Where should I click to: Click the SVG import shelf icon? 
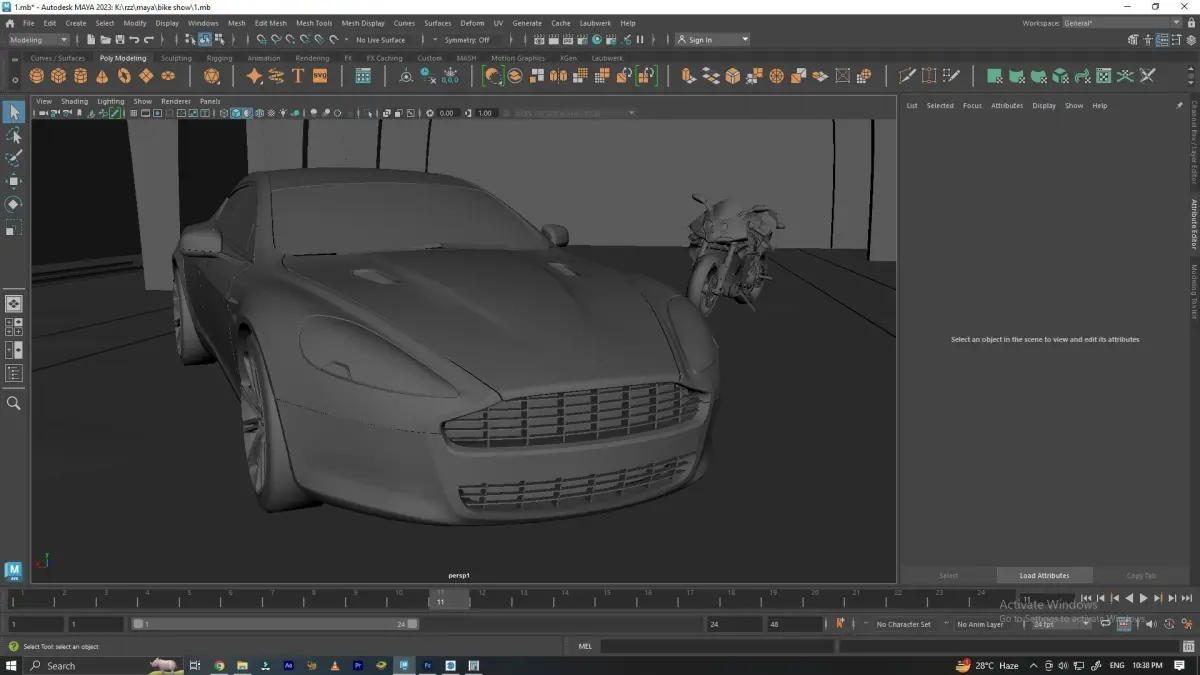point(320,76)
